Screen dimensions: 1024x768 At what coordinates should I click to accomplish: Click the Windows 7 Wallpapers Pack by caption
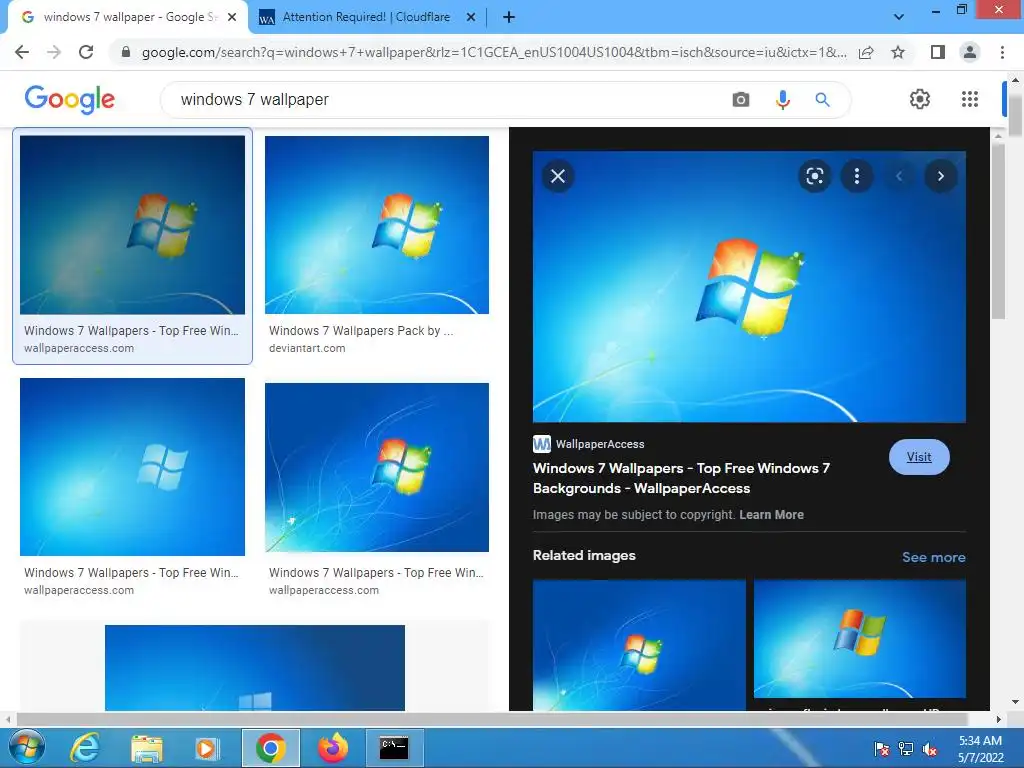click(x=360, y=330)
